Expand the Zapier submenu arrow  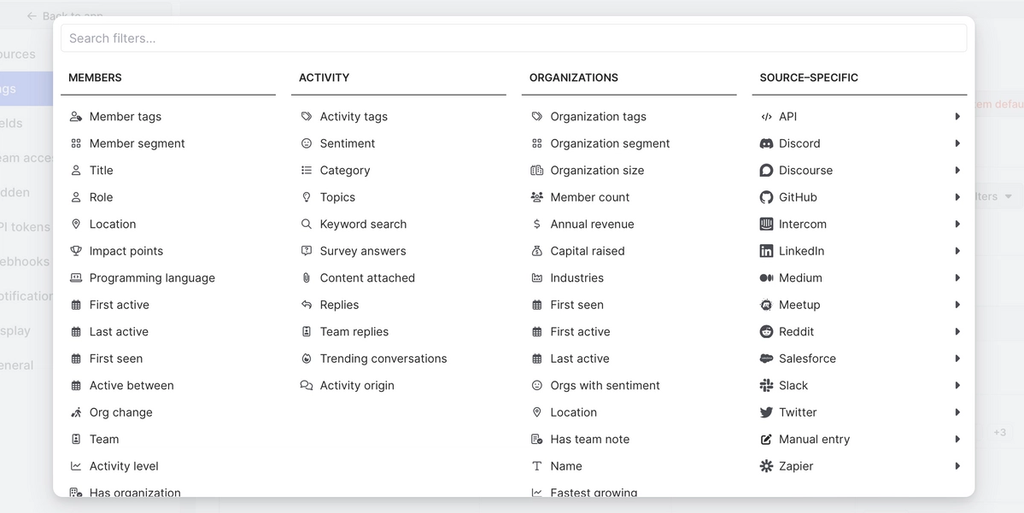click(957, 467)
